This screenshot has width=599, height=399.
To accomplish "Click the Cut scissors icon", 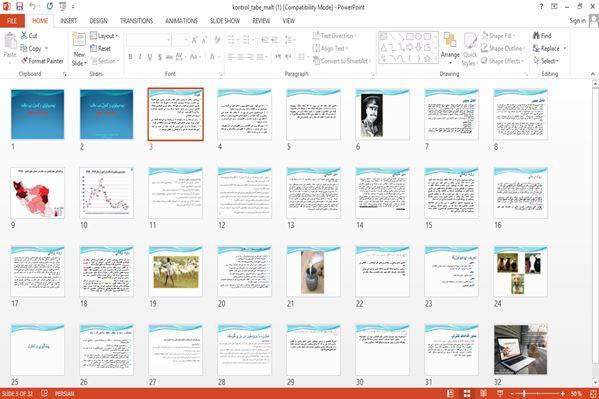I will (24, 35).
